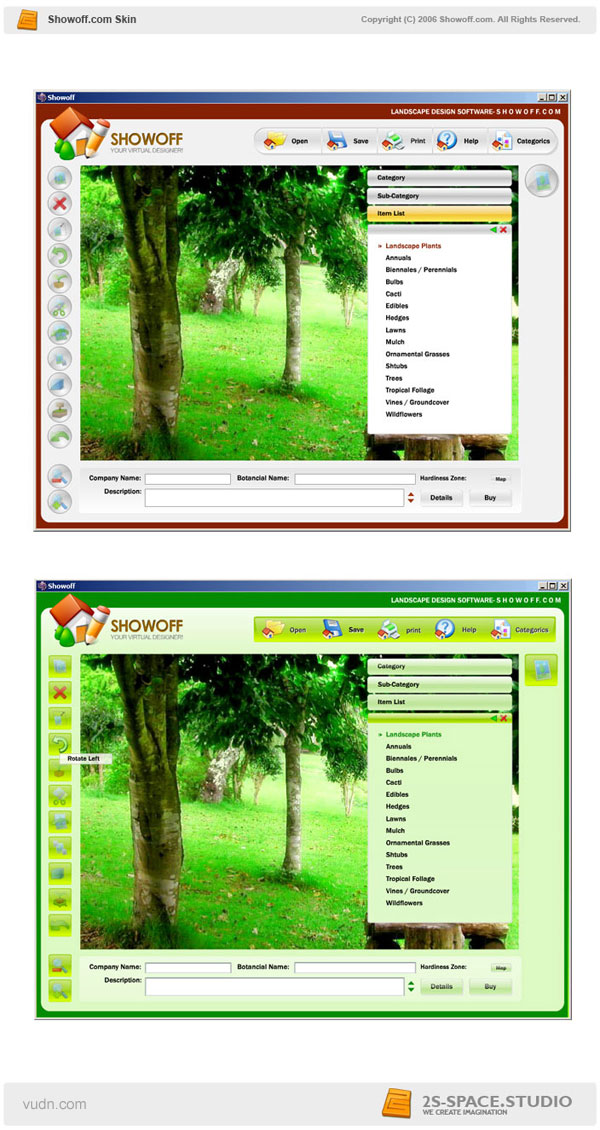Expand the Sub-Category bar in green skin window

tap(439, 685)
